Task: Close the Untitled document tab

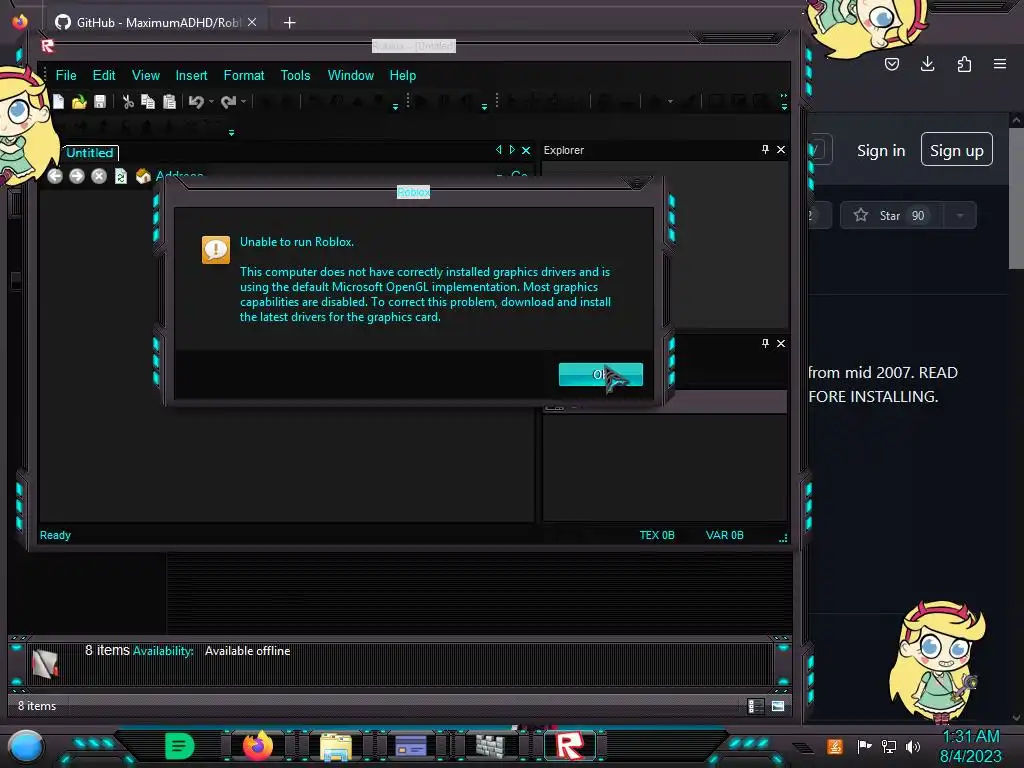Action: (526, 150)
